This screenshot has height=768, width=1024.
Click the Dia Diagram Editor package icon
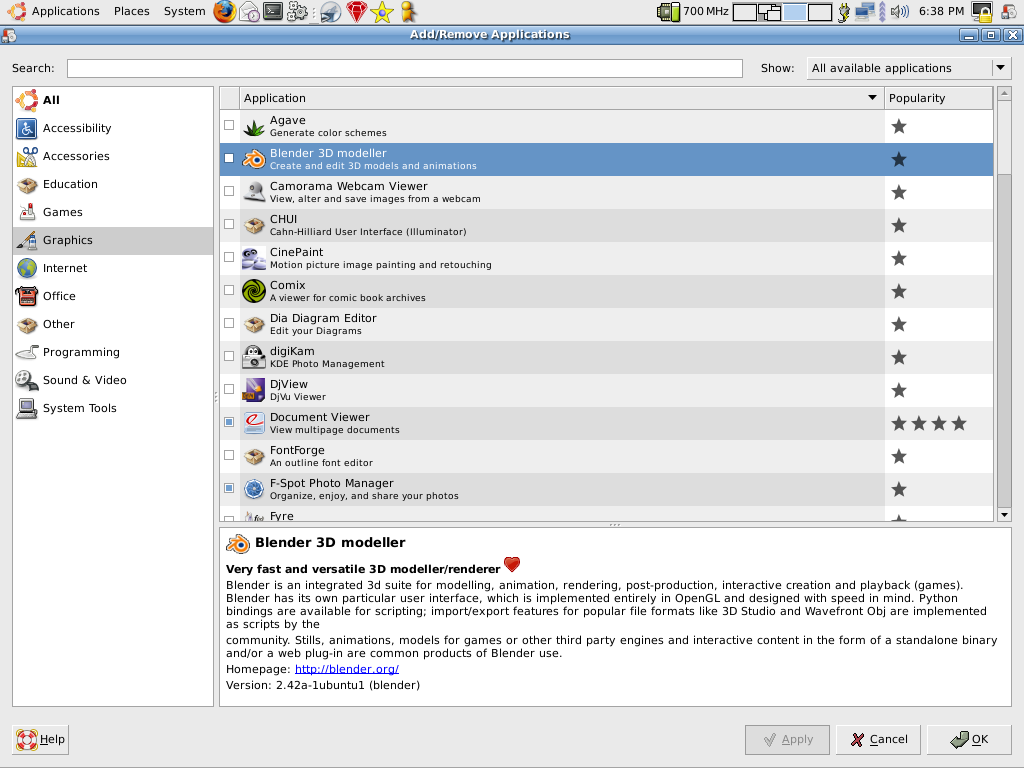[253, 324]
